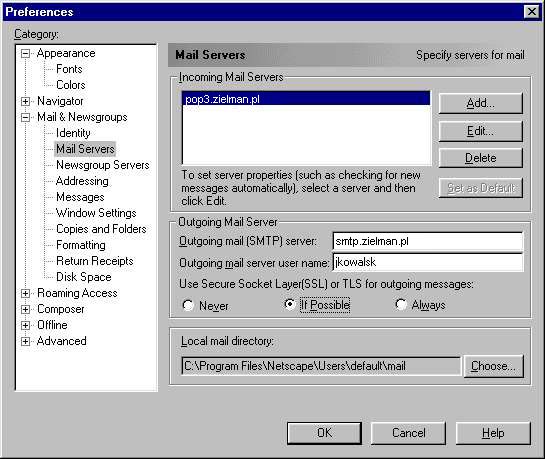Select the Navigator category label
The image size is (545, 459).
click(60, 101)
